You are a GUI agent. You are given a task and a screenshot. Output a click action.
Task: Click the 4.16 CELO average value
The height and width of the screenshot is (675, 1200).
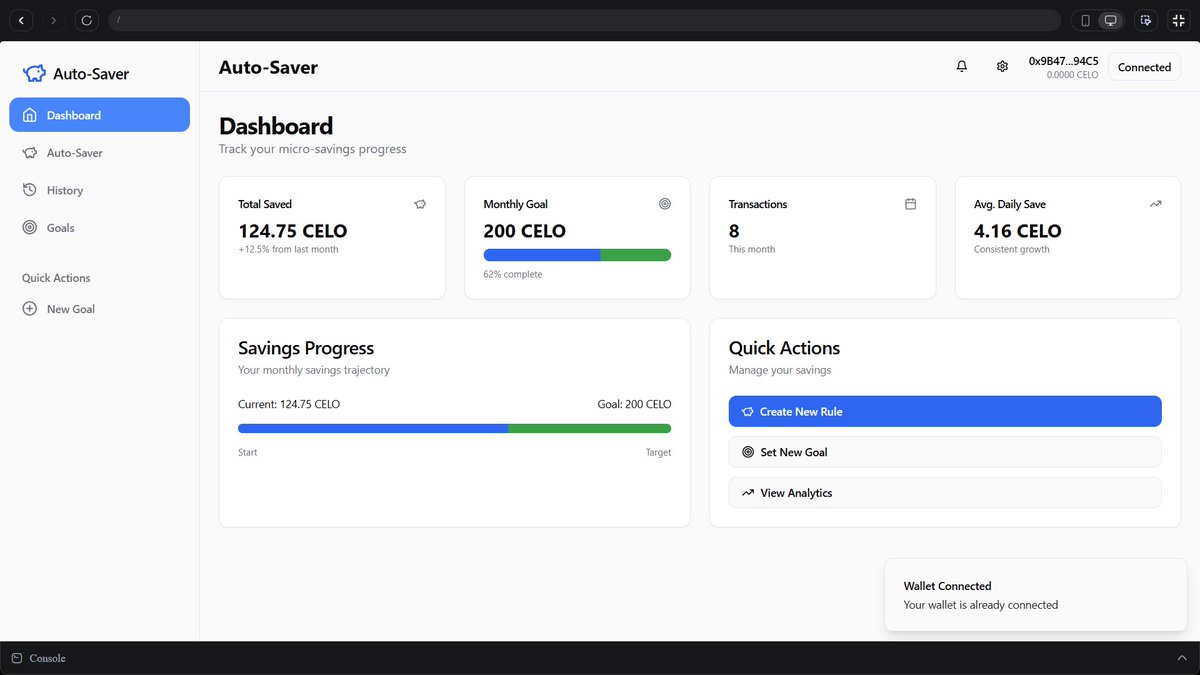coord(1018,231)
